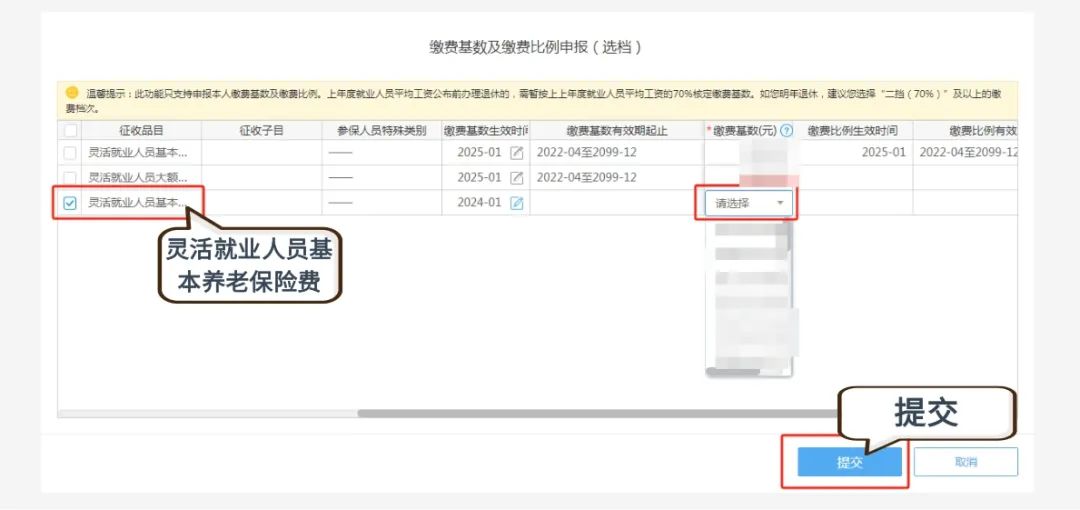
Task: Click the horizontal scrollbar under the table
Action: tap(600, 413)
